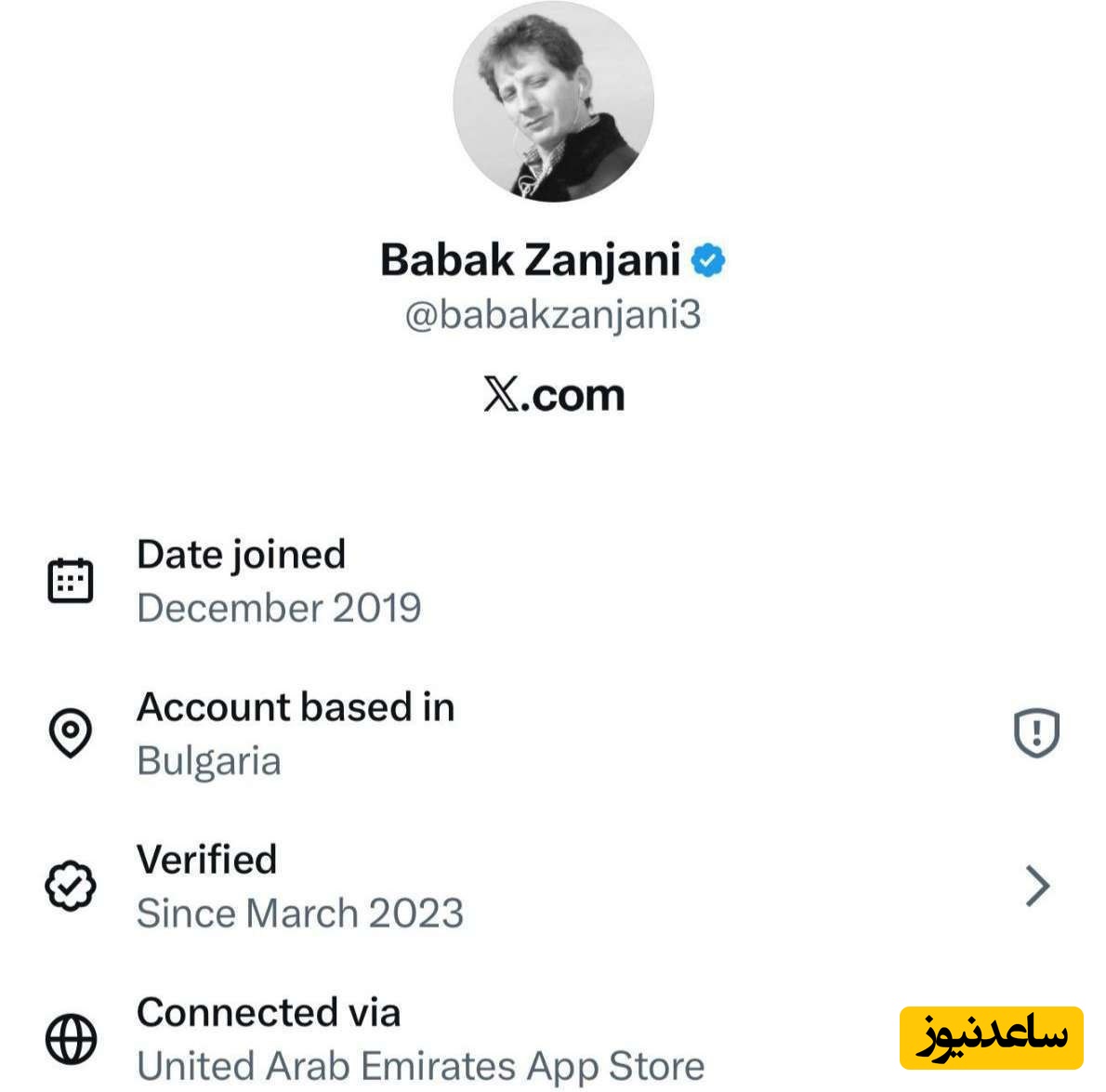Viewport: 1106px width, 1092px height.
Task: Click the username @babakzanjani3
Action: [x=553, y=316]
